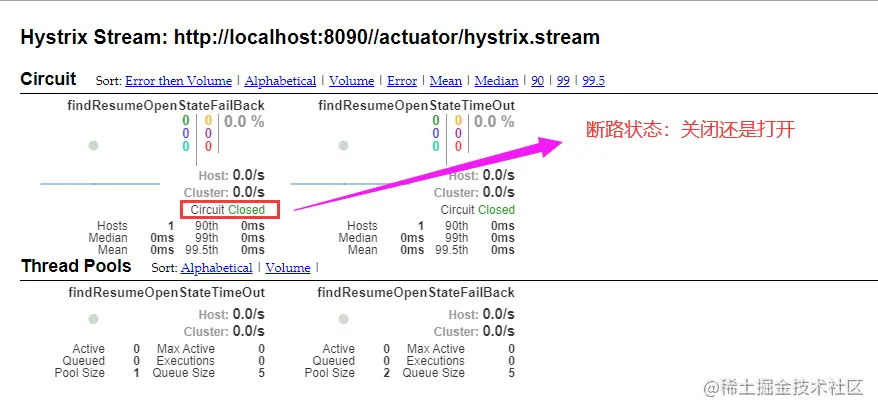Click Active value in TimeOut thread pool
878x412 pixels.
136,349
